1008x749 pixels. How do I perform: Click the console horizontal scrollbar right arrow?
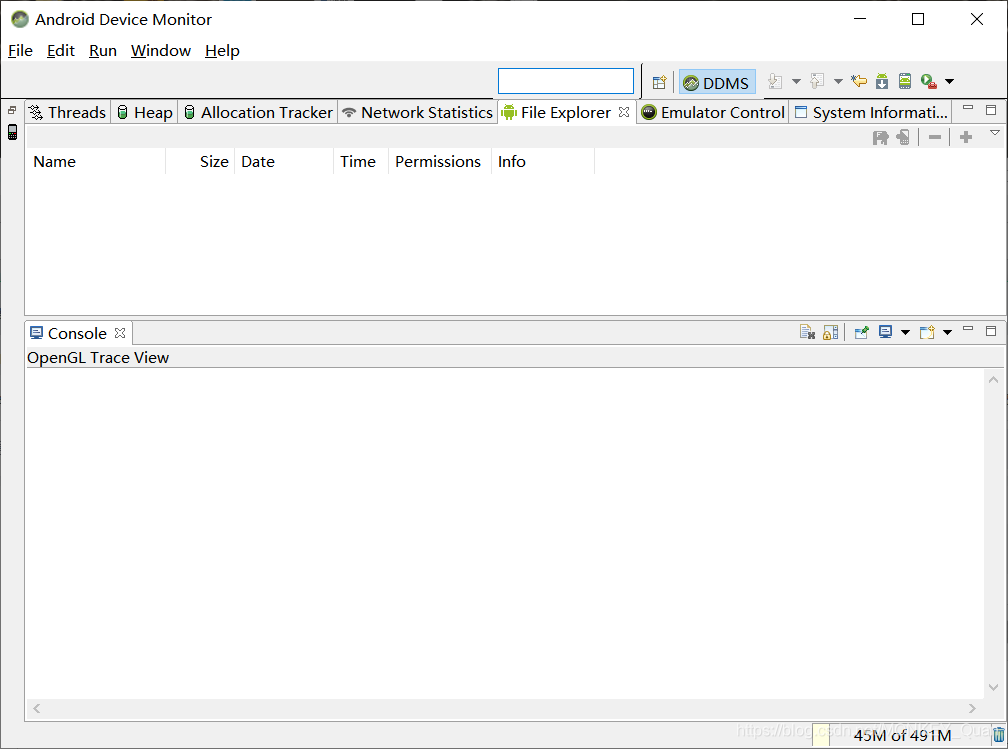point(972,708)
